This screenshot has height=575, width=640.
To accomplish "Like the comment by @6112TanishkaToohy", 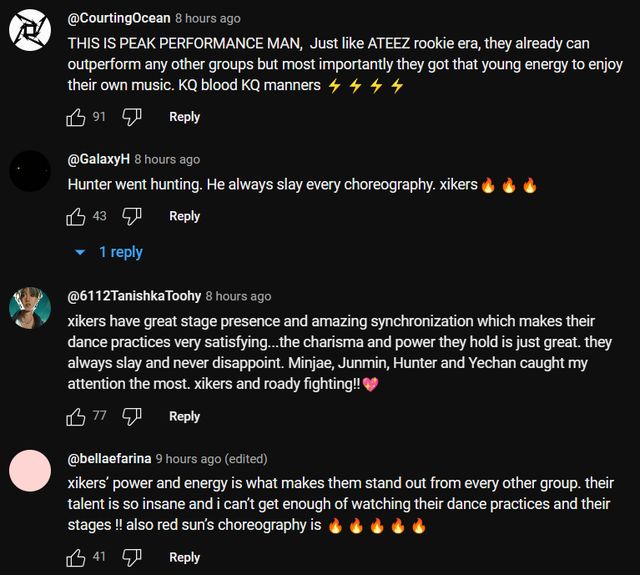I will pyautogui.click(x=76, y=416).
